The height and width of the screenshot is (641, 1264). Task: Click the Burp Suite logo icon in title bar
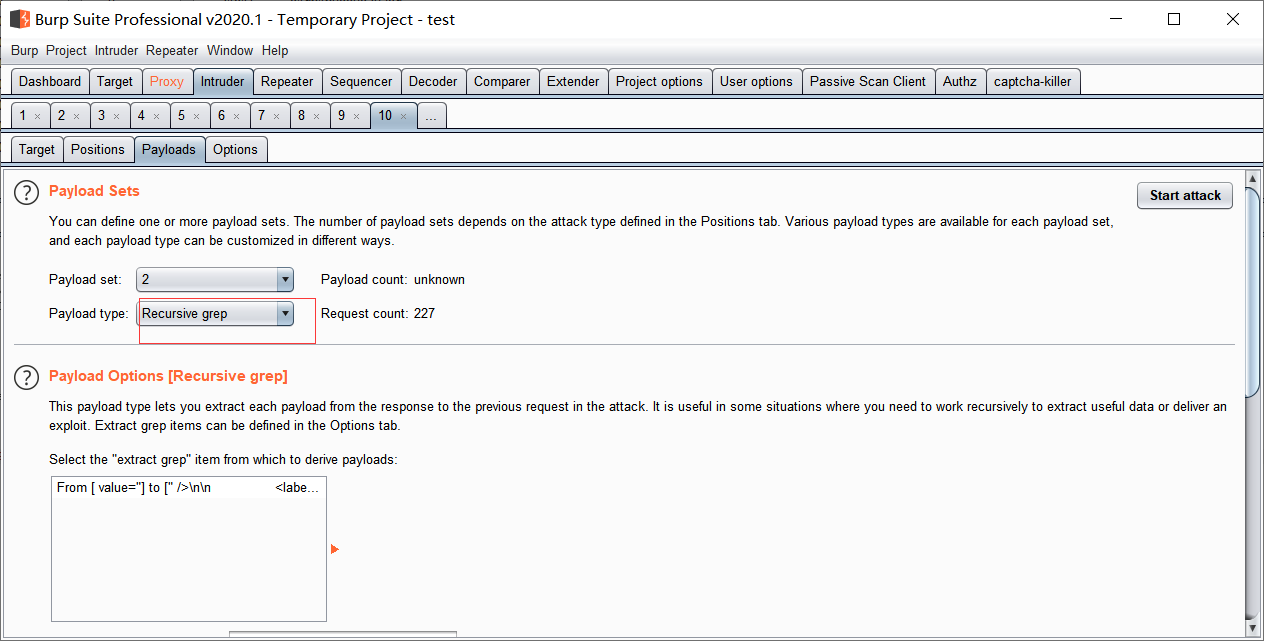(x=20, y=19)
